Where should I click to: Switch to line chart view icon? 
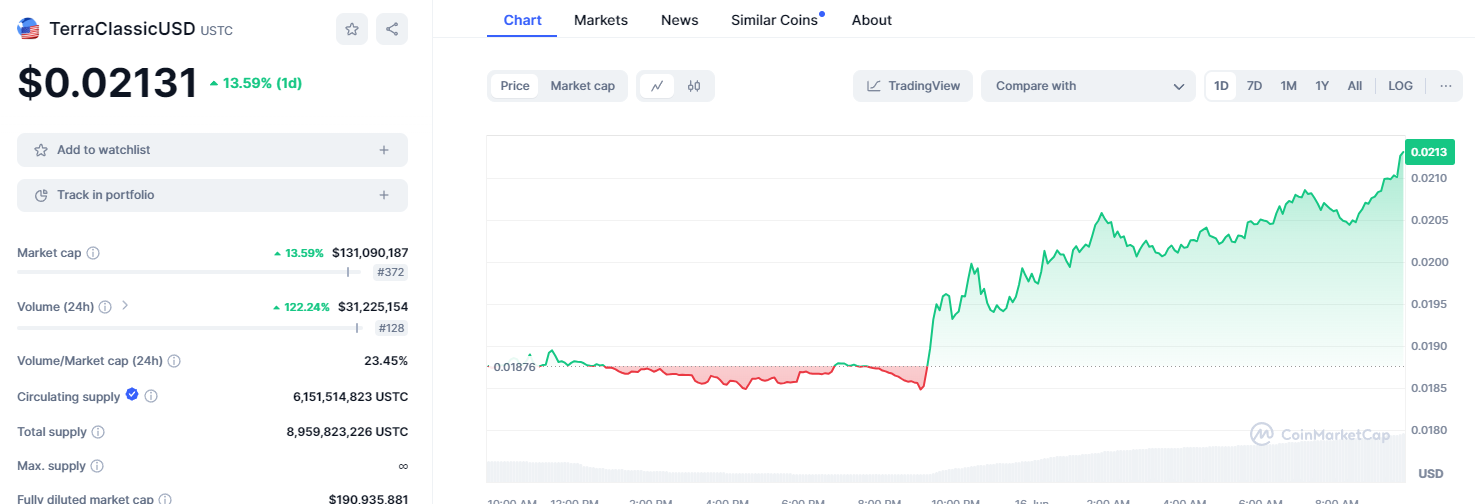(657, 86)
